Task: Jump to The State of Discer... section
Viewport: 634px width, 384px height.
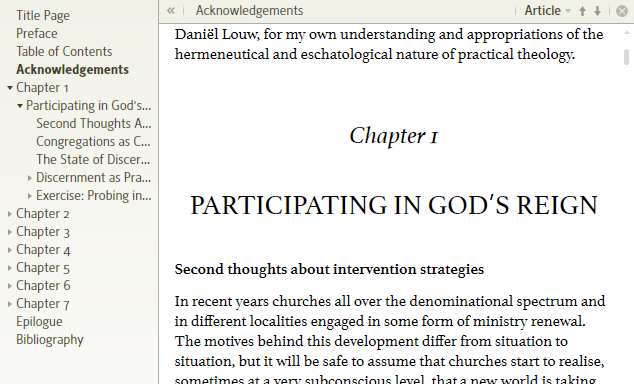Action: click(x=93, y=160)
